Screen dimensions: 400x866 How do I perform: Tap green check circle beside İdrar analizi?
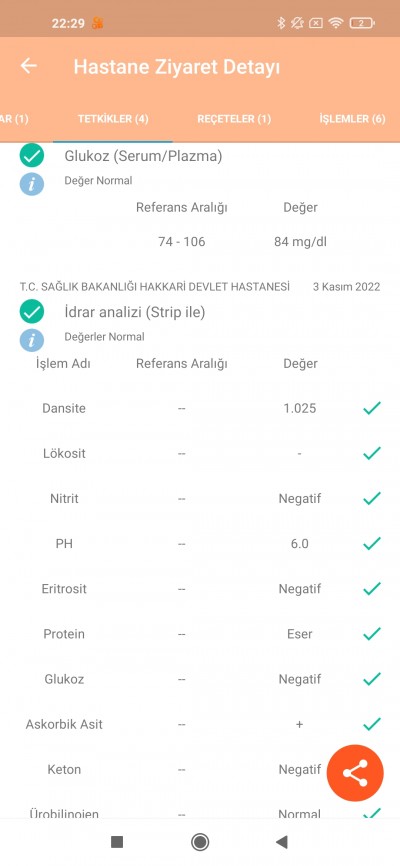[32, 311]
